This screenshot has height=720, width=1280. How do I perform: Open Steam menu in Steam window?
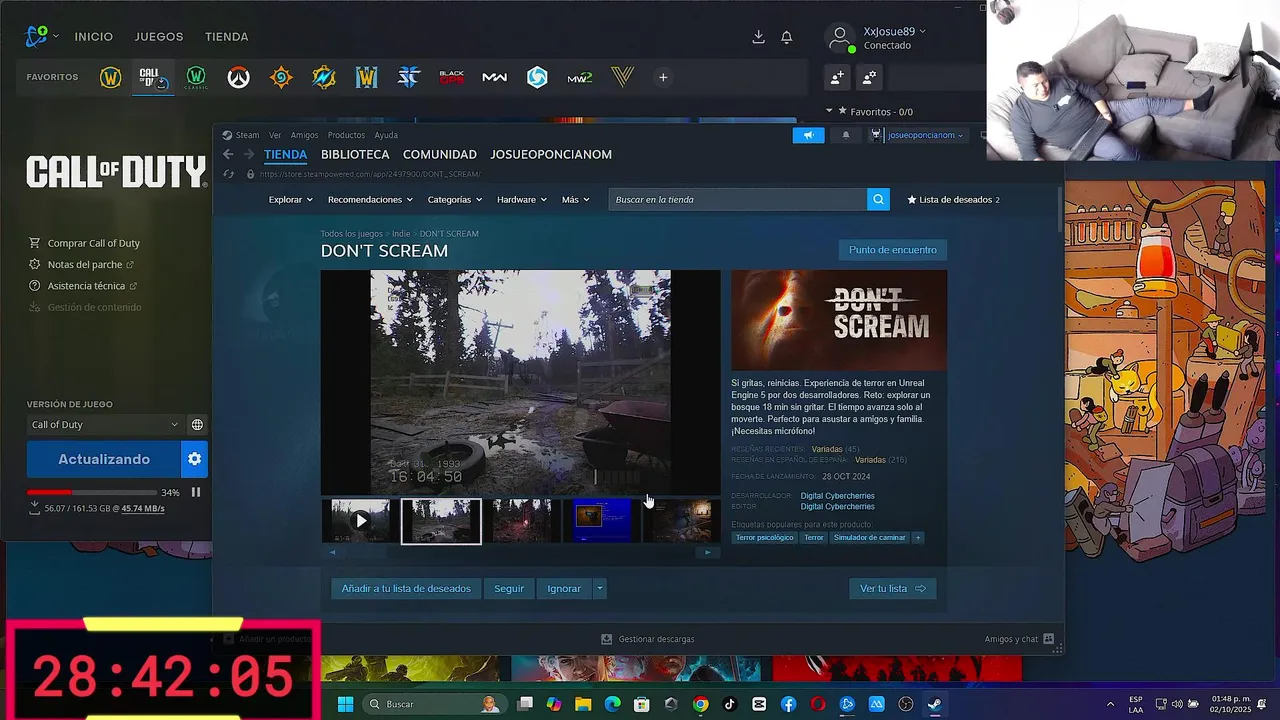247,135
